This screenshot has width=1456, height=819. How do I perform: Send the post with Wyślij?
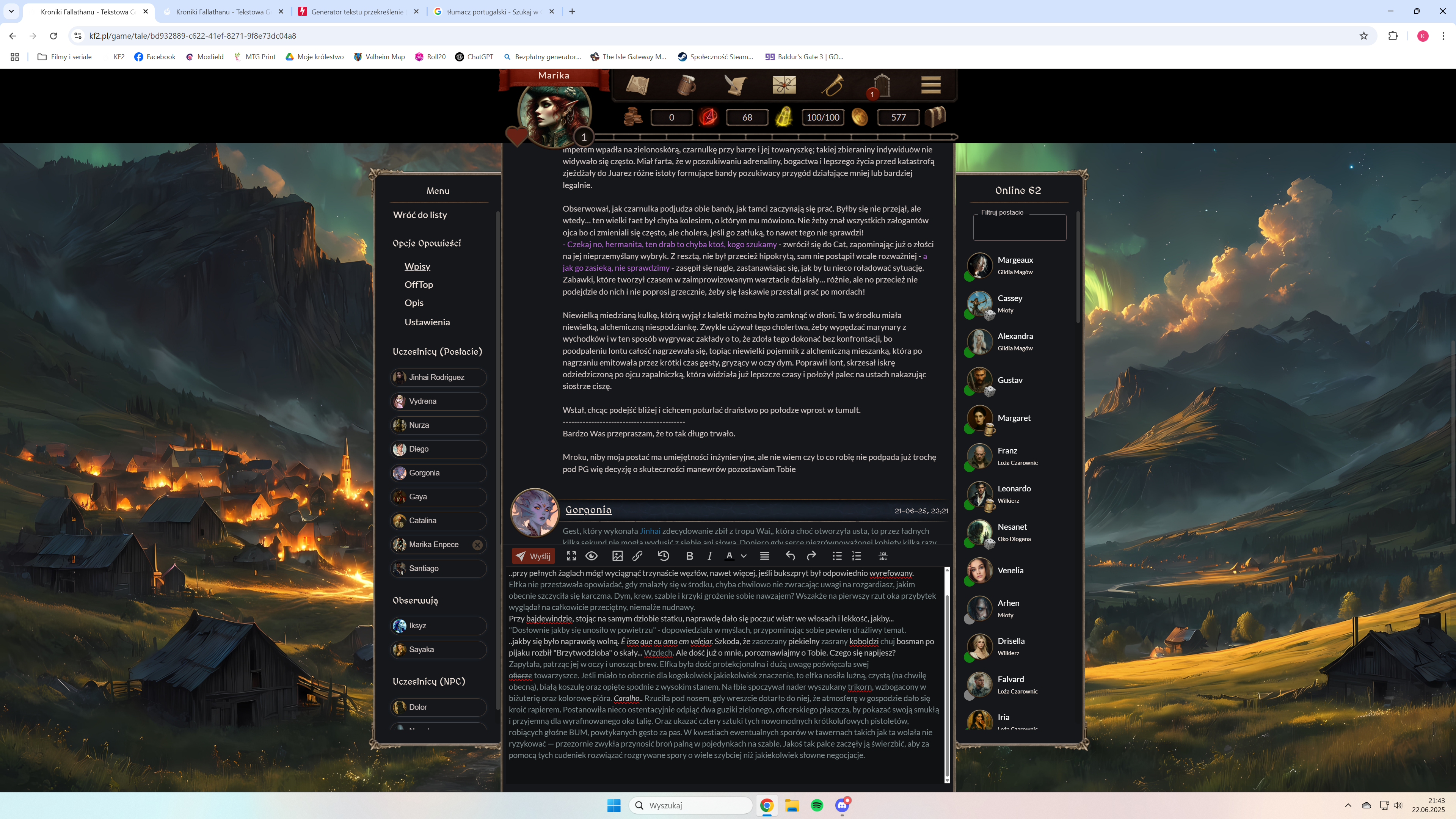click(533, 556)
